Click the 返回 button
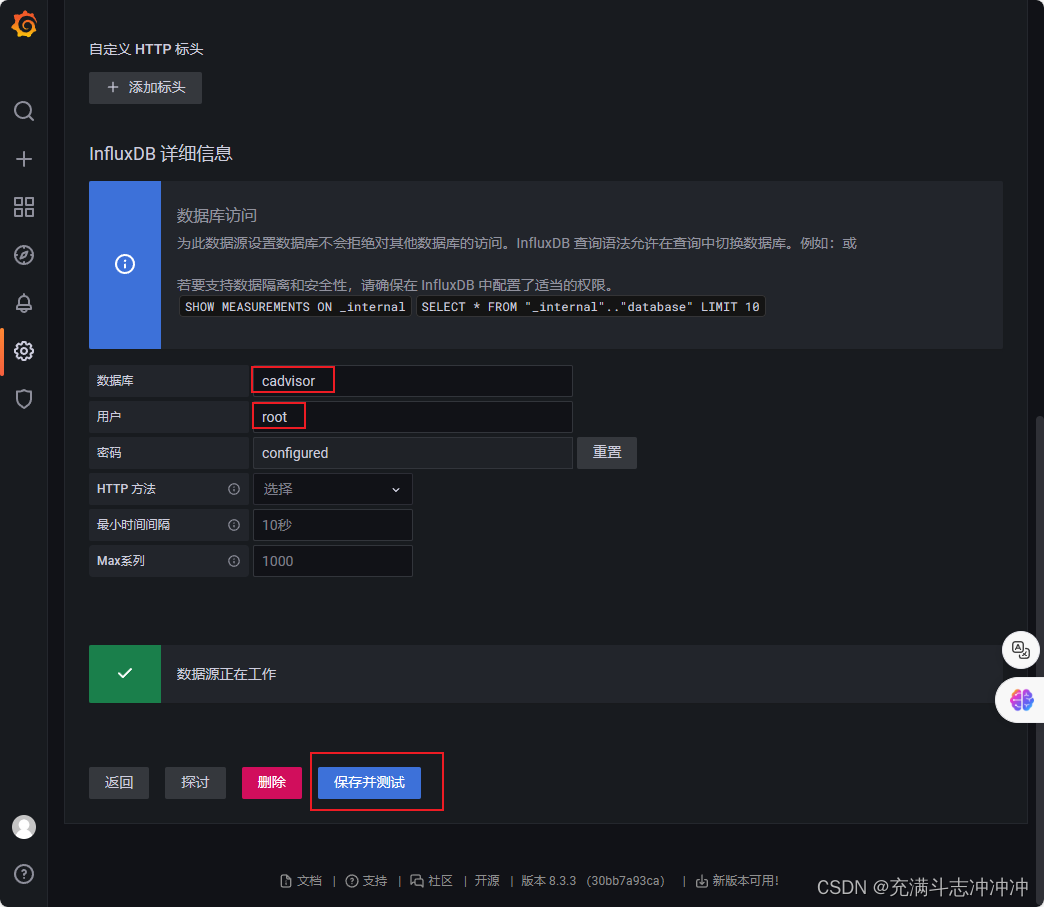The height and width of the screenshot is (907, 1044). [x=118, y=783]
